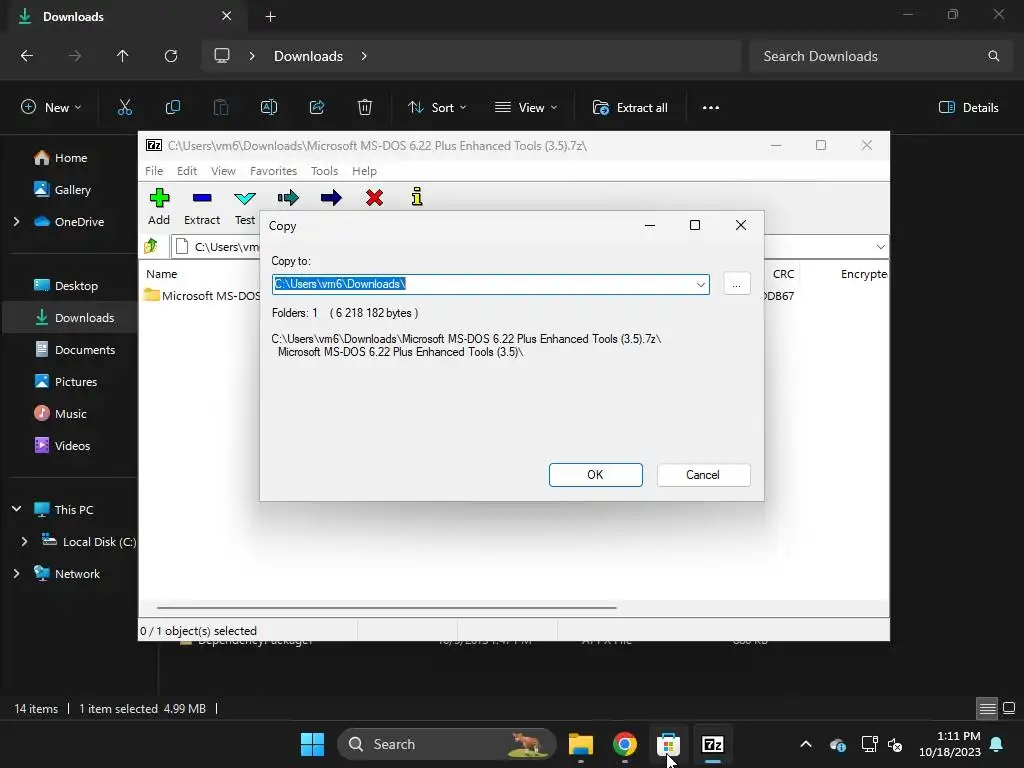Click the 7-Zip Copy arrow icon

tap(288, 198)
